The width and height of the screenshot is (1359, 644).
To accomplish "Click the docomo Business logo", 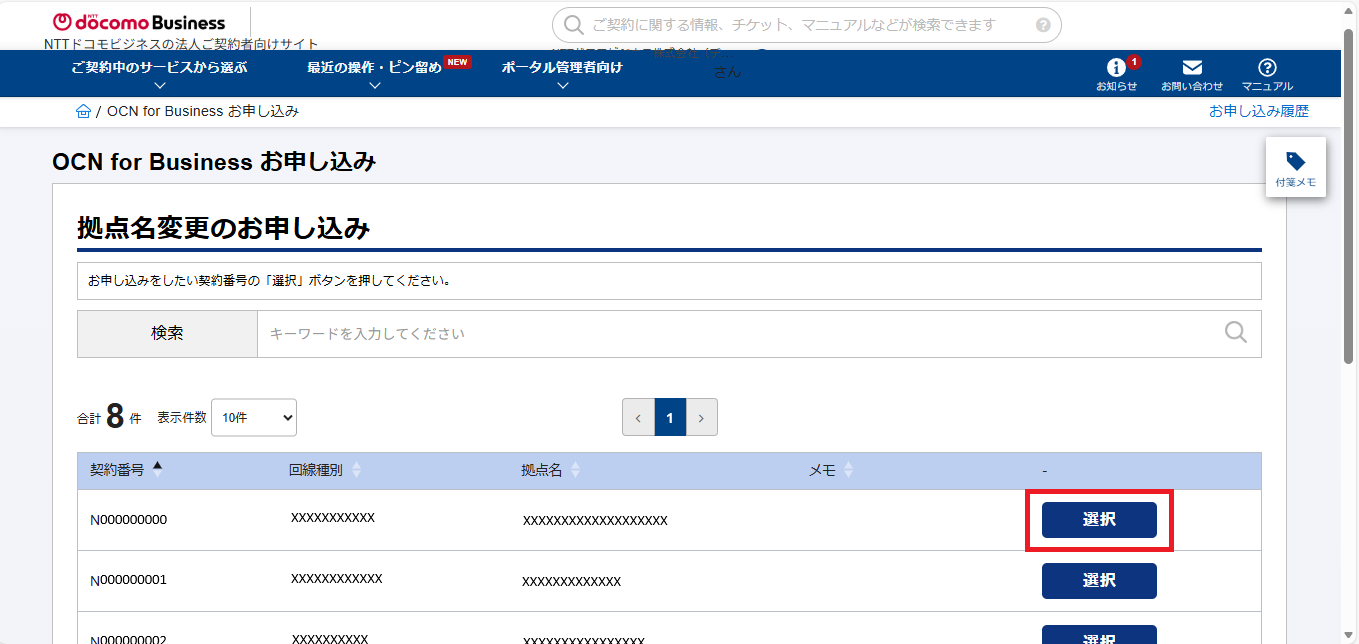I will [x=139, y=22].
